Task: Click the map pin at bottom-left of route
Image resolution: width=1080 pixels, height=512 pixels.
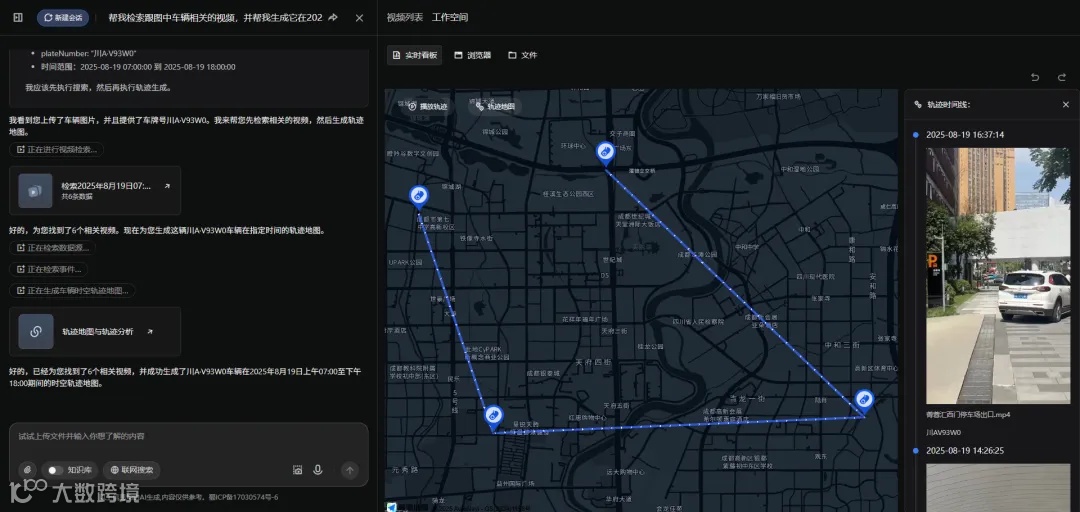Action: 493,418
